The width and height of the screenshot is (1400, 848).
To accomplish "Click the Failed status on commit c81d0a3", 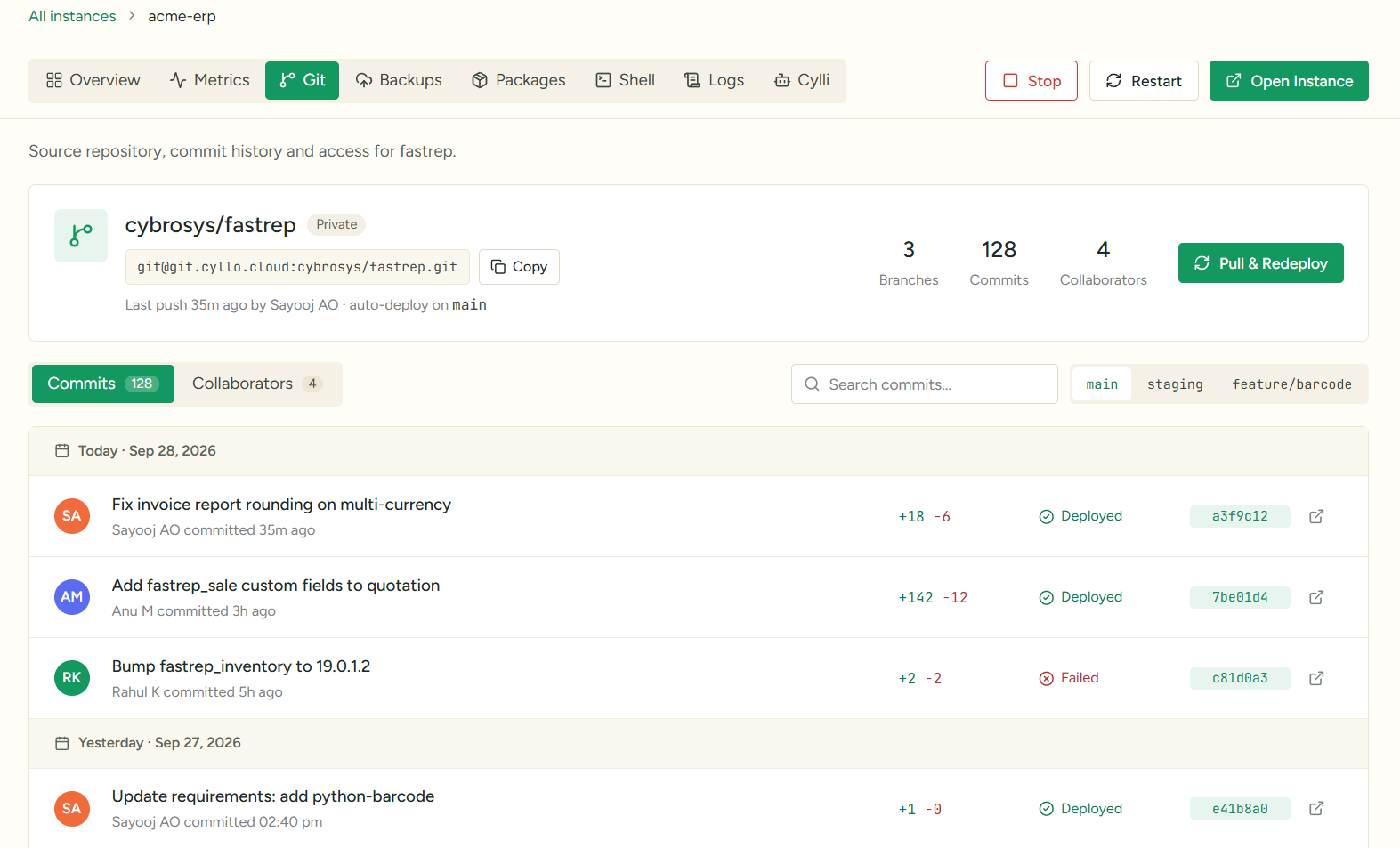I will [x=1069, y=678].
